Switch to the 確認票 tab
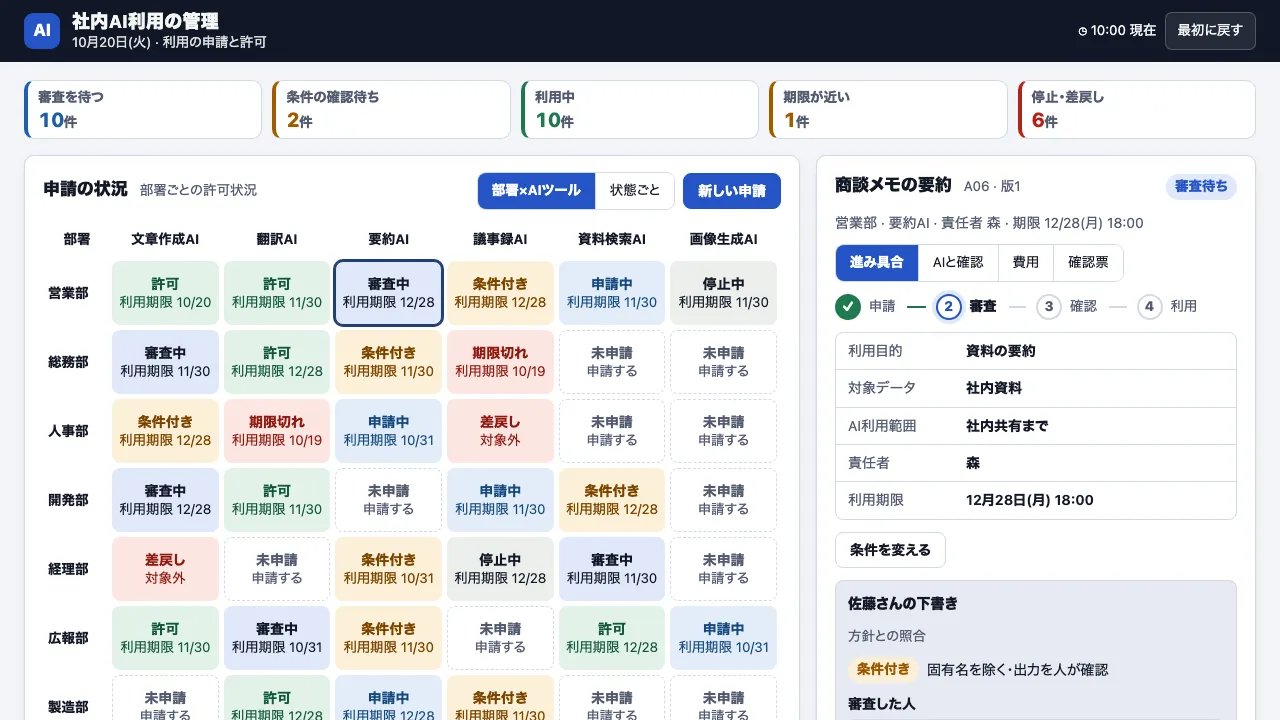1280x720 pixels. 1088,263
